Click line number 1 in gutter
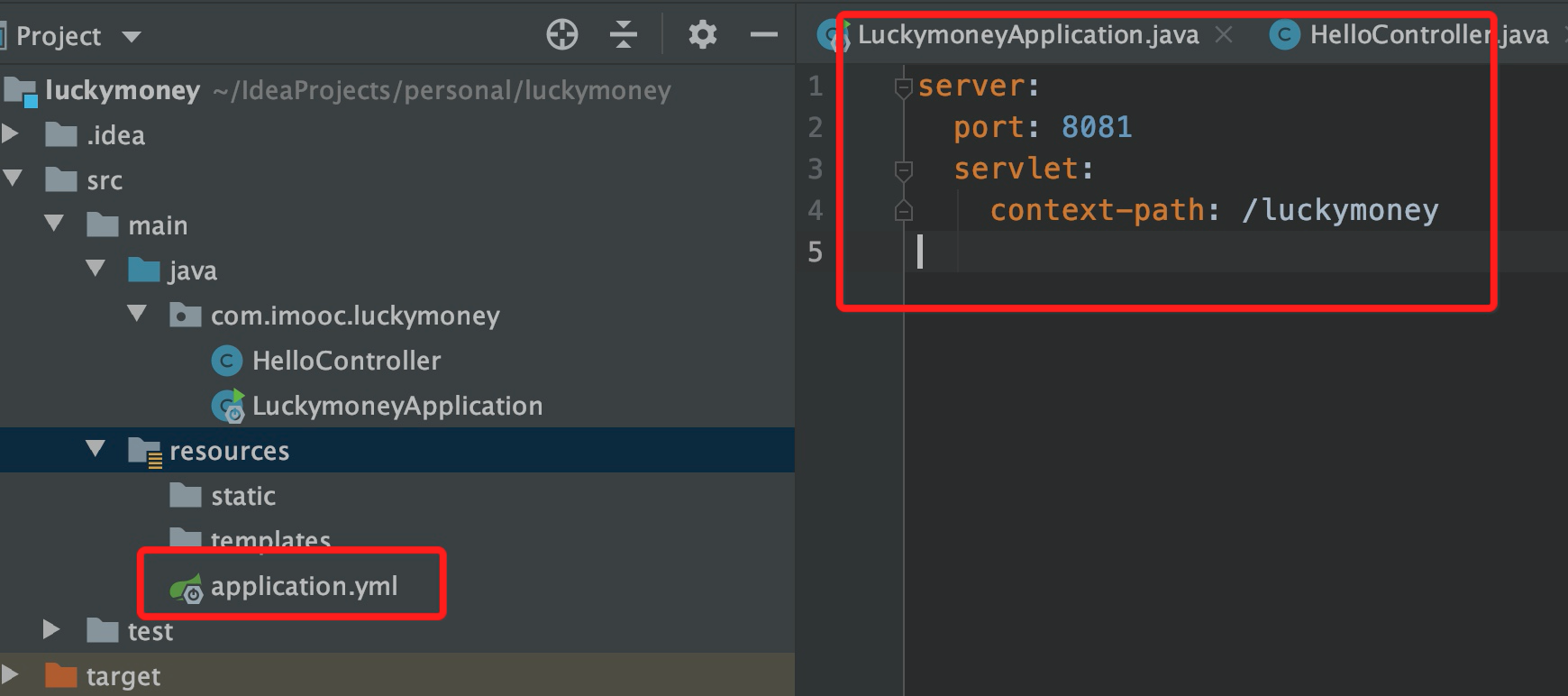The width and height of the screenshot is (1568, 696). [x=816, y=86]
